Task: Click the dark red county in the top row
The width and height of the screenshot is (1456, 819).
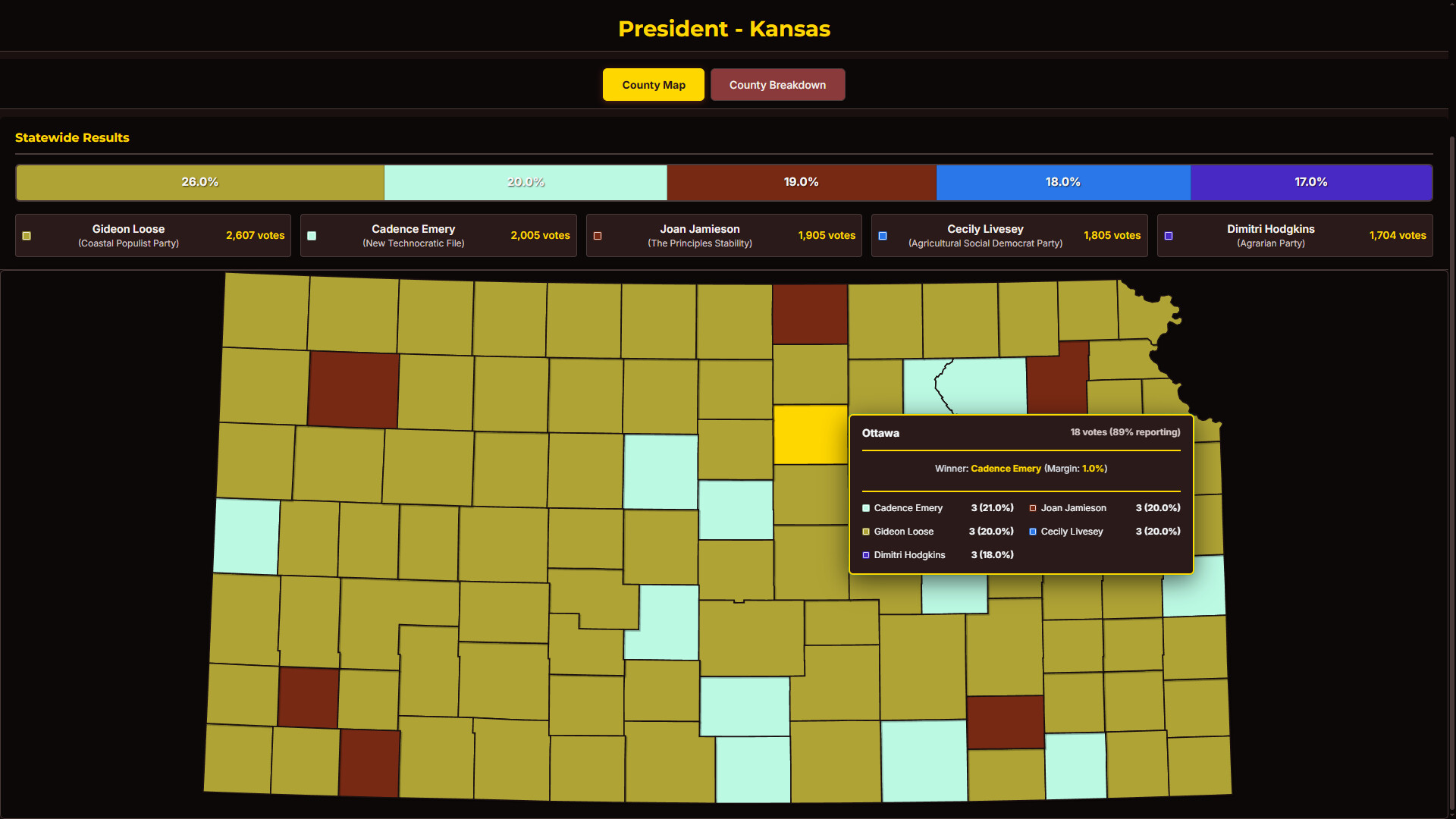Action: tap(810, 314)
